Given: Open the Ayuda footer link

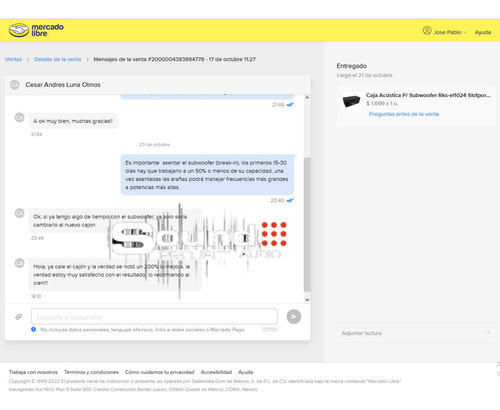Looking at the screenshot, I should coord(246,372).
